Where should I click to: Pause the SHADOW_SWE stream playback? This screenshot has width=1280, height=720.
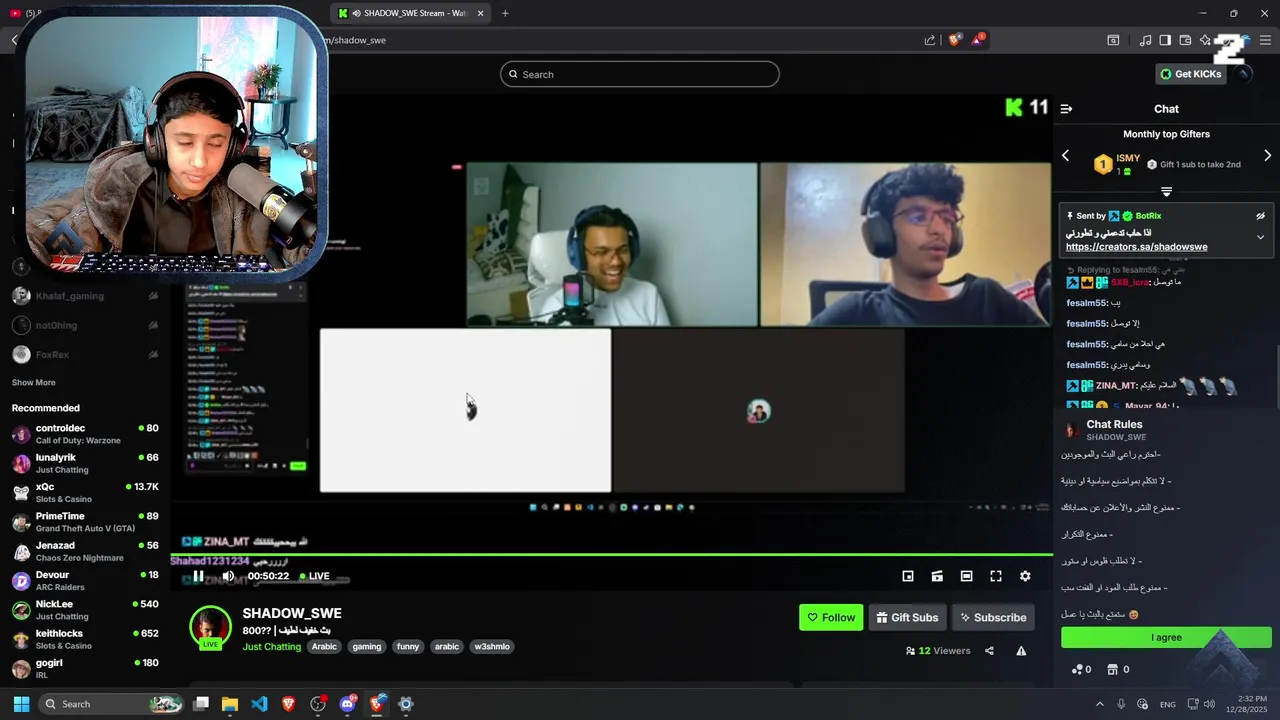tap(198, 576)
